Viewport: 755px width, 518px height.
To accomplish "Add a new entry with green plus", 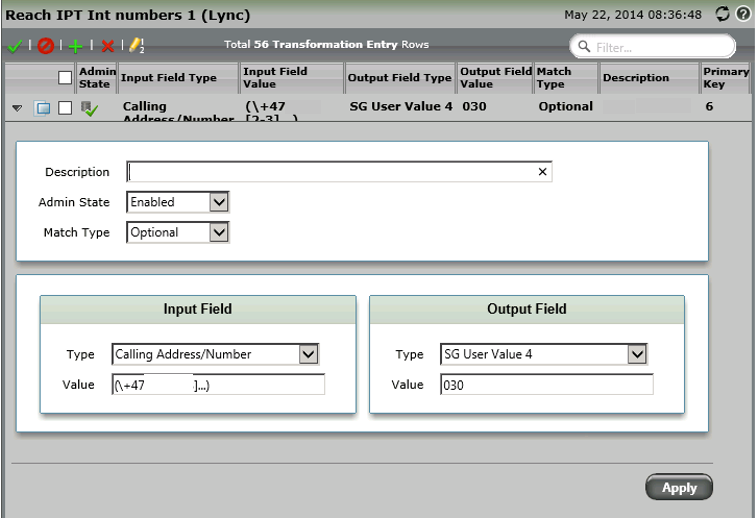I will (x=76, y=46).
